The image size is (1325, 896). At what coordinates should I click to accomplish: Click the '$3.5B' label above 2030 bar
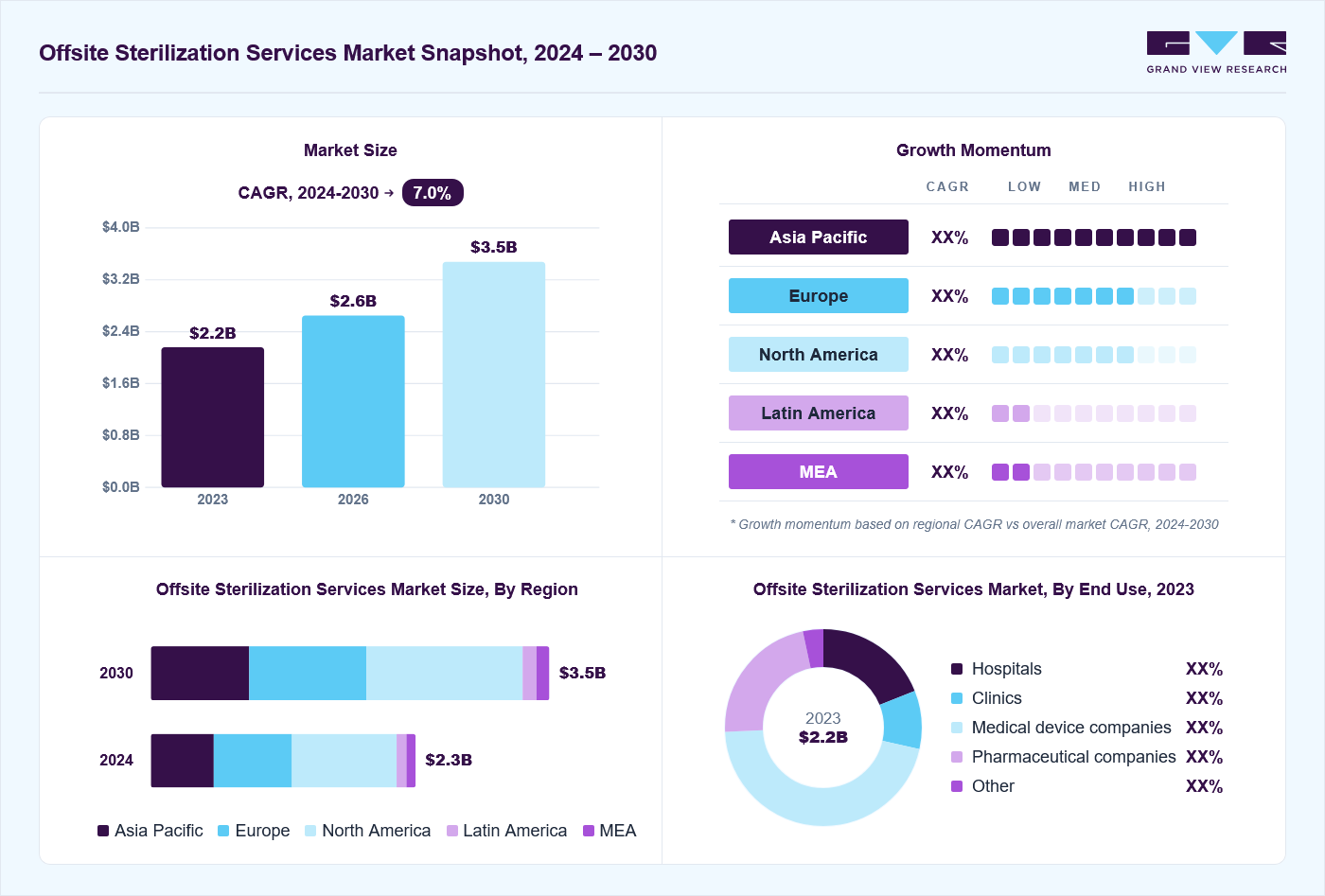click(x=494, y=247)
